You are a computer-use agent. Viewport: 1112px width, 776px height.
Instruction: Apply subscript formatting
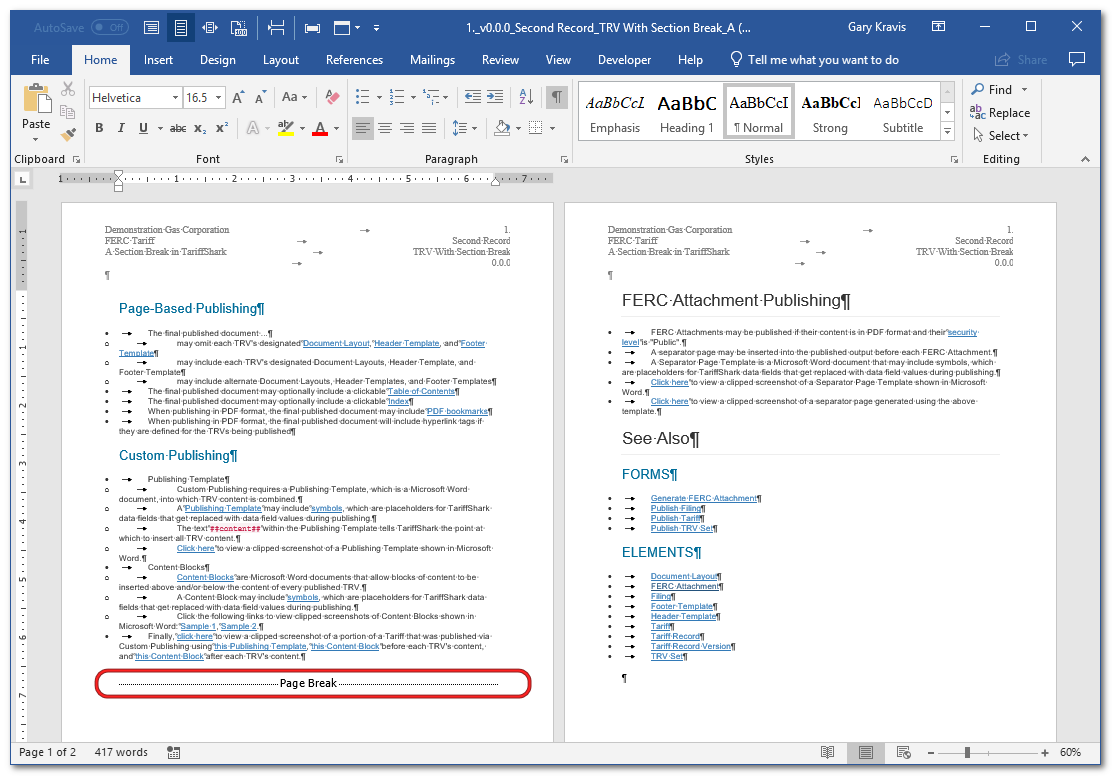coord(201,128)
